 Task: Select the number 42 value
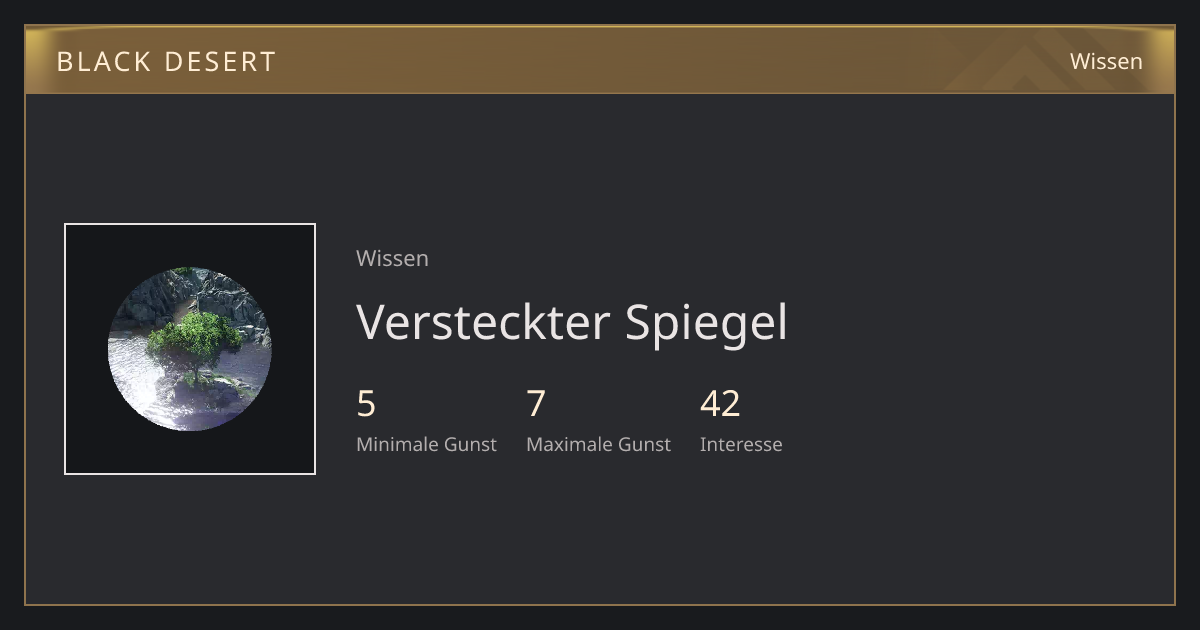[720, 404]
